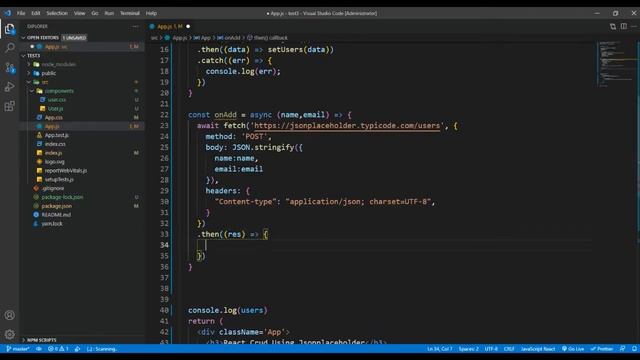Open index.css in the file tree
640x360 pixels.
55,144
